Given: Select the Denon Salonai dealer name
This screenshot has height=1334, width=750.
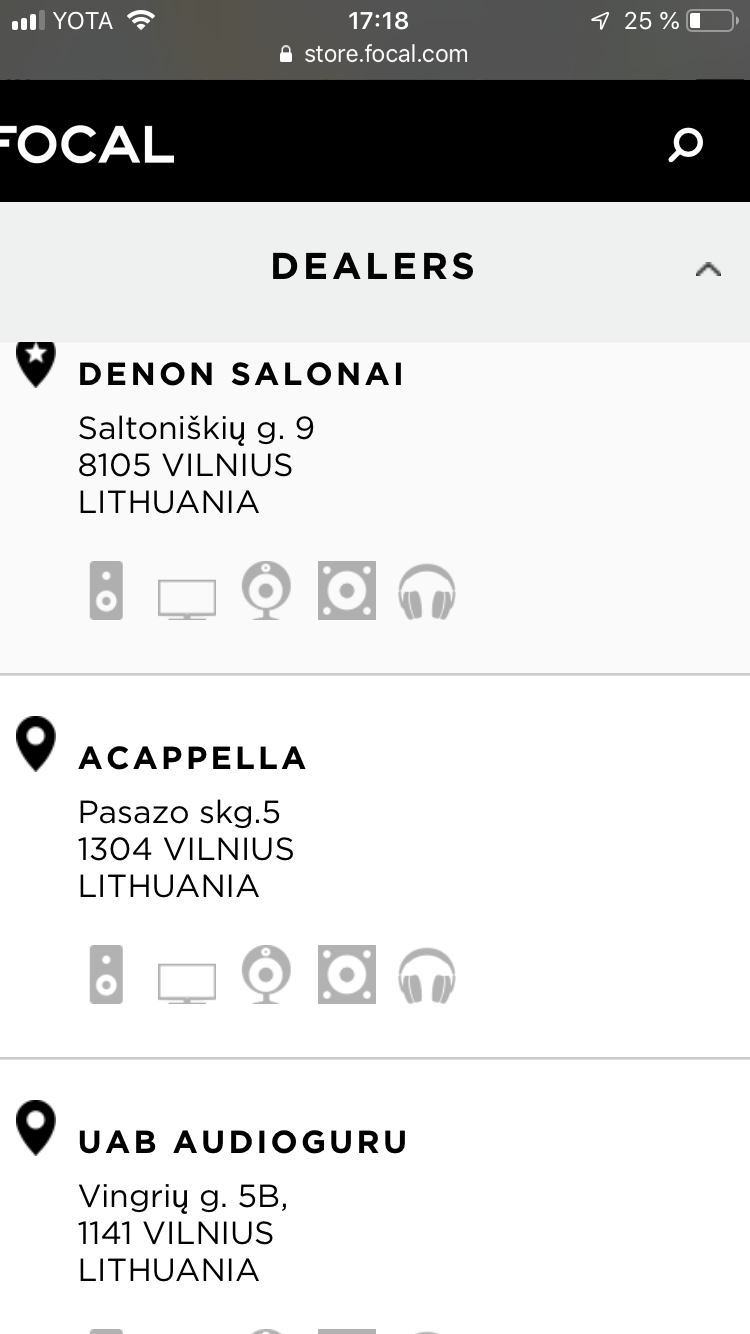Looking at the screenshot, I should click(x=241, y=374).
